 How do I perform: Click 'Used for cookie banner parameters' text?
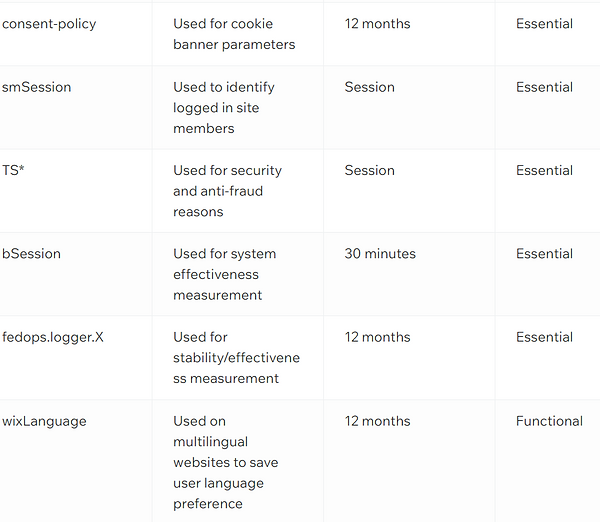tap(234, 34)
